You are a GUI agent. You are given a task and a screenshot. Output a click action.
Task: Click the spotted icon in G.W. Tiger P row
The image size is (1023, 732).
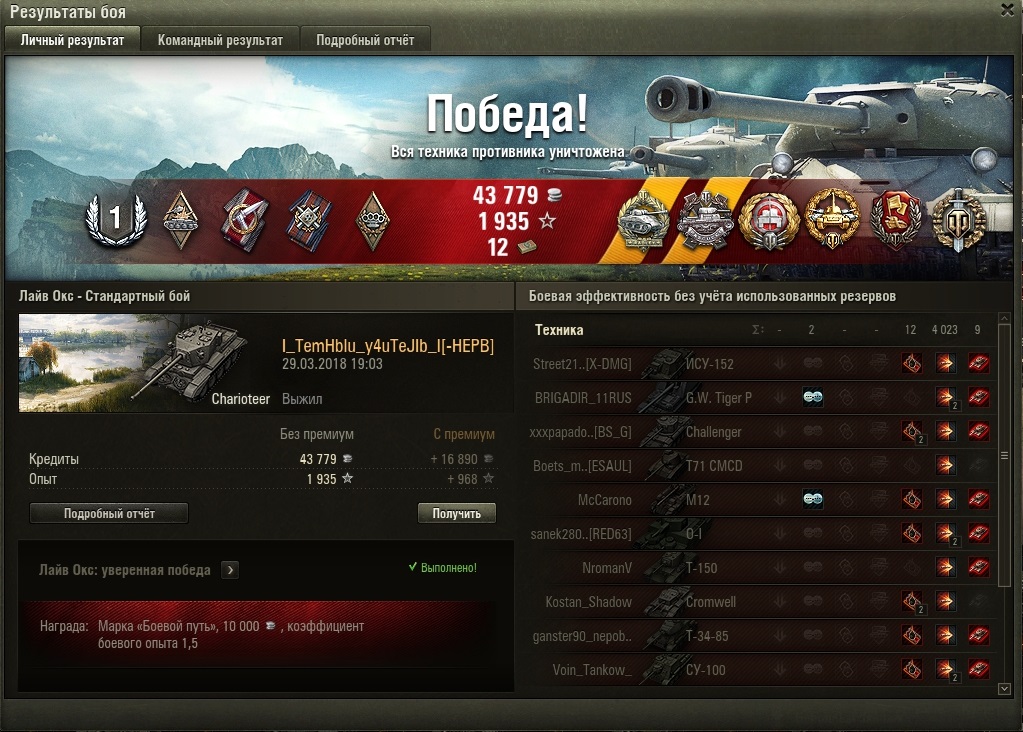pyautogui.click(x=812, y=397)
